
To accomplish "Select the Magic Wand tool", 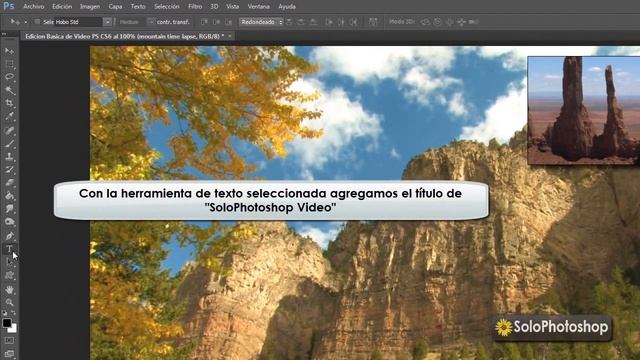I will pos(9,90).
